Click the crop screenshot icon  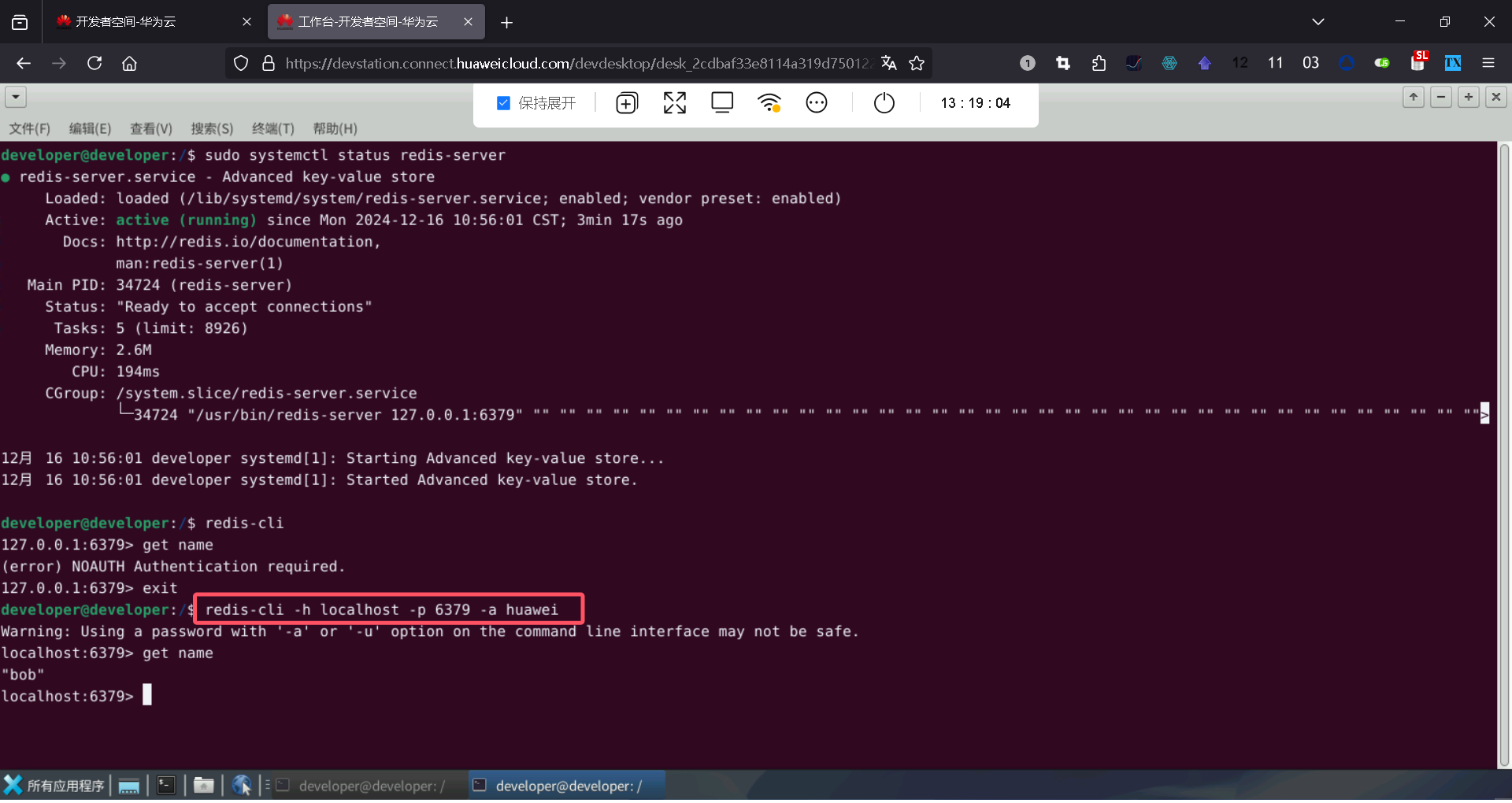(x=1063, y=63)
